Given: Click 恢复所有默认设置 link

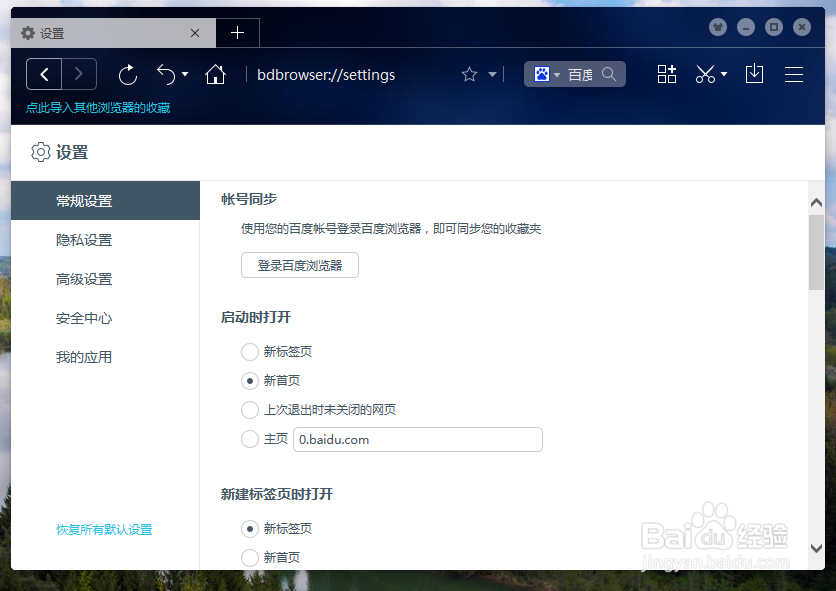Looking at the screenshot, I should coord(104,530).
